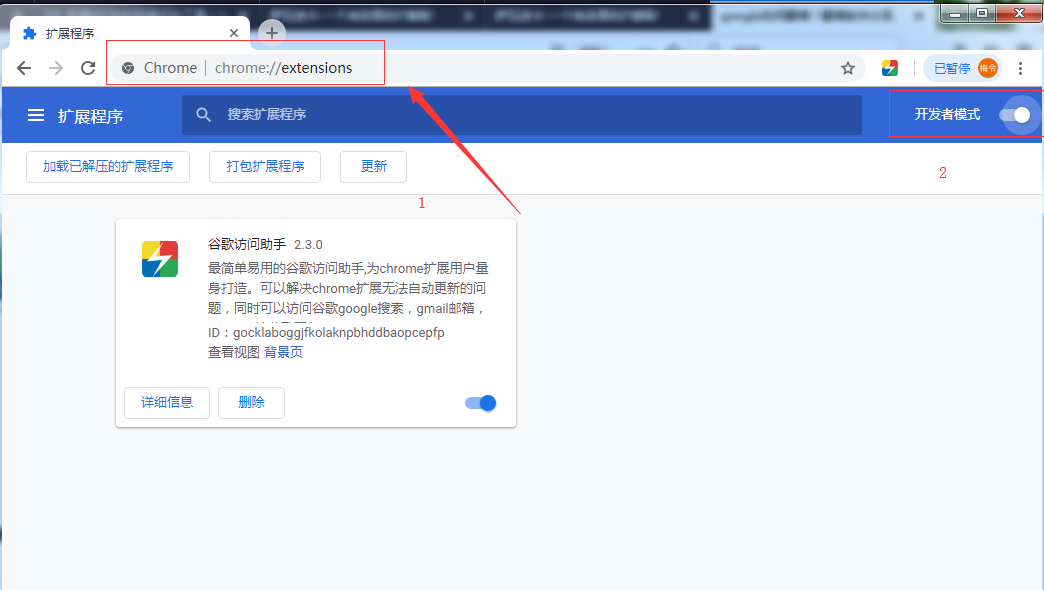Select the 扩展程序 browser tab
This screenshot has height=590, width=1044.
pos(130,33)
